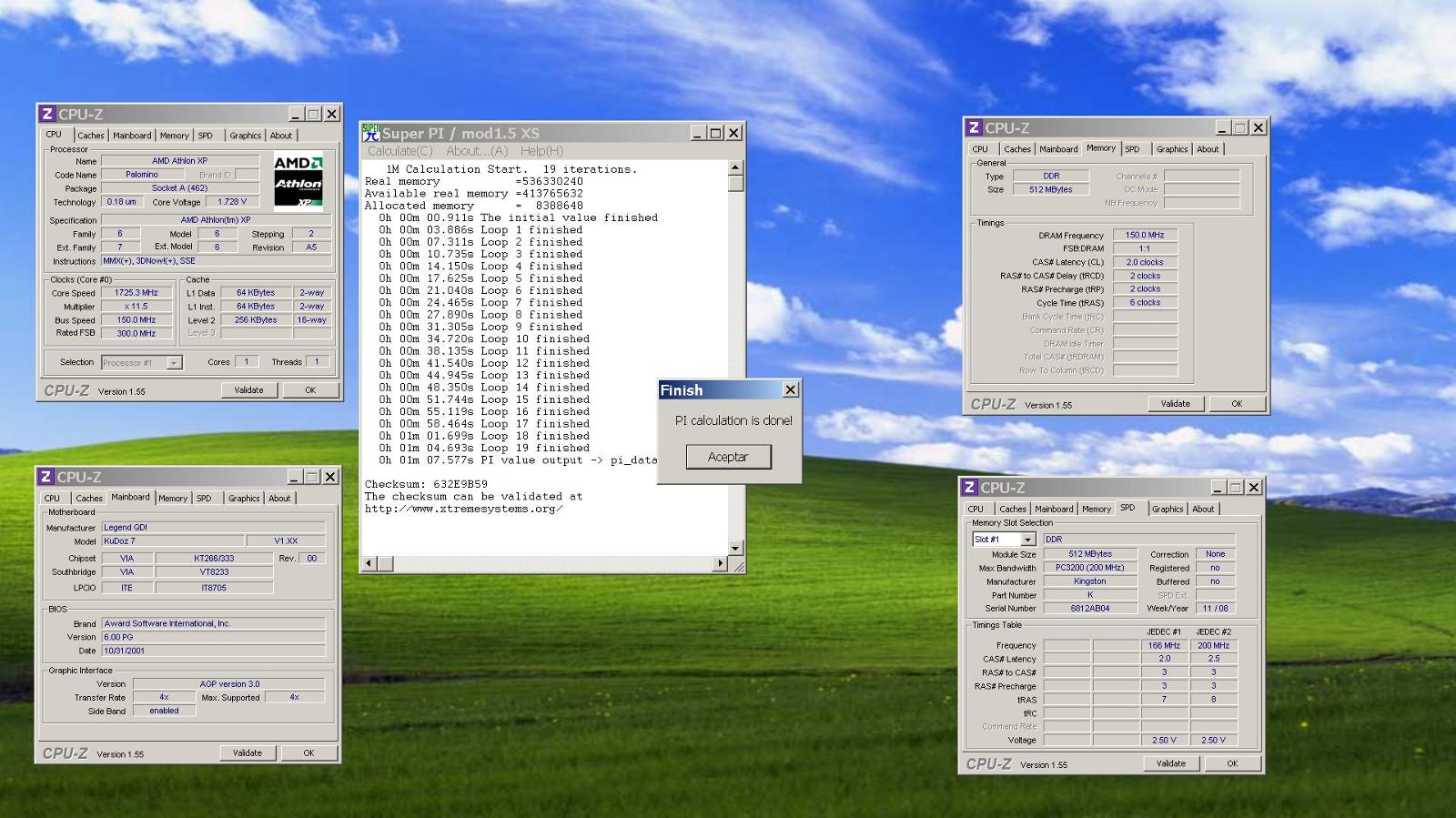Viewport: 1456px width, 818px height.
Task: Select SPD tab in Memory CPU-Z window
Action: pyautogui.click(x=1132, y=149)
